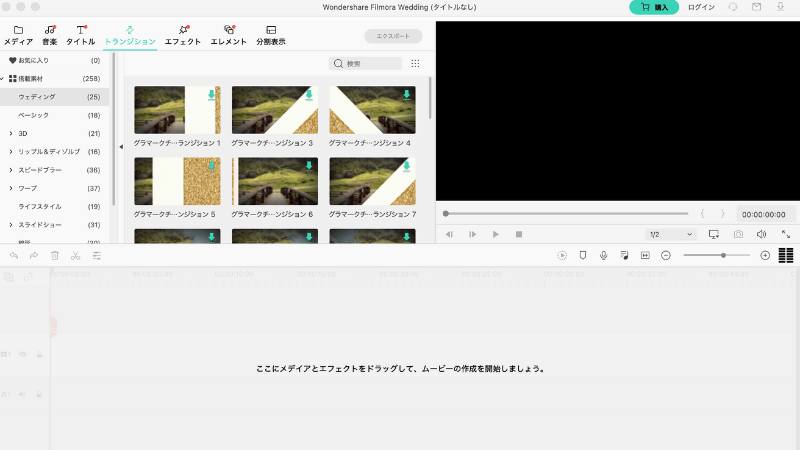Adjust the timeline zoom slider
Viewport: 800px width, 450px height.
tap(716, 255)
